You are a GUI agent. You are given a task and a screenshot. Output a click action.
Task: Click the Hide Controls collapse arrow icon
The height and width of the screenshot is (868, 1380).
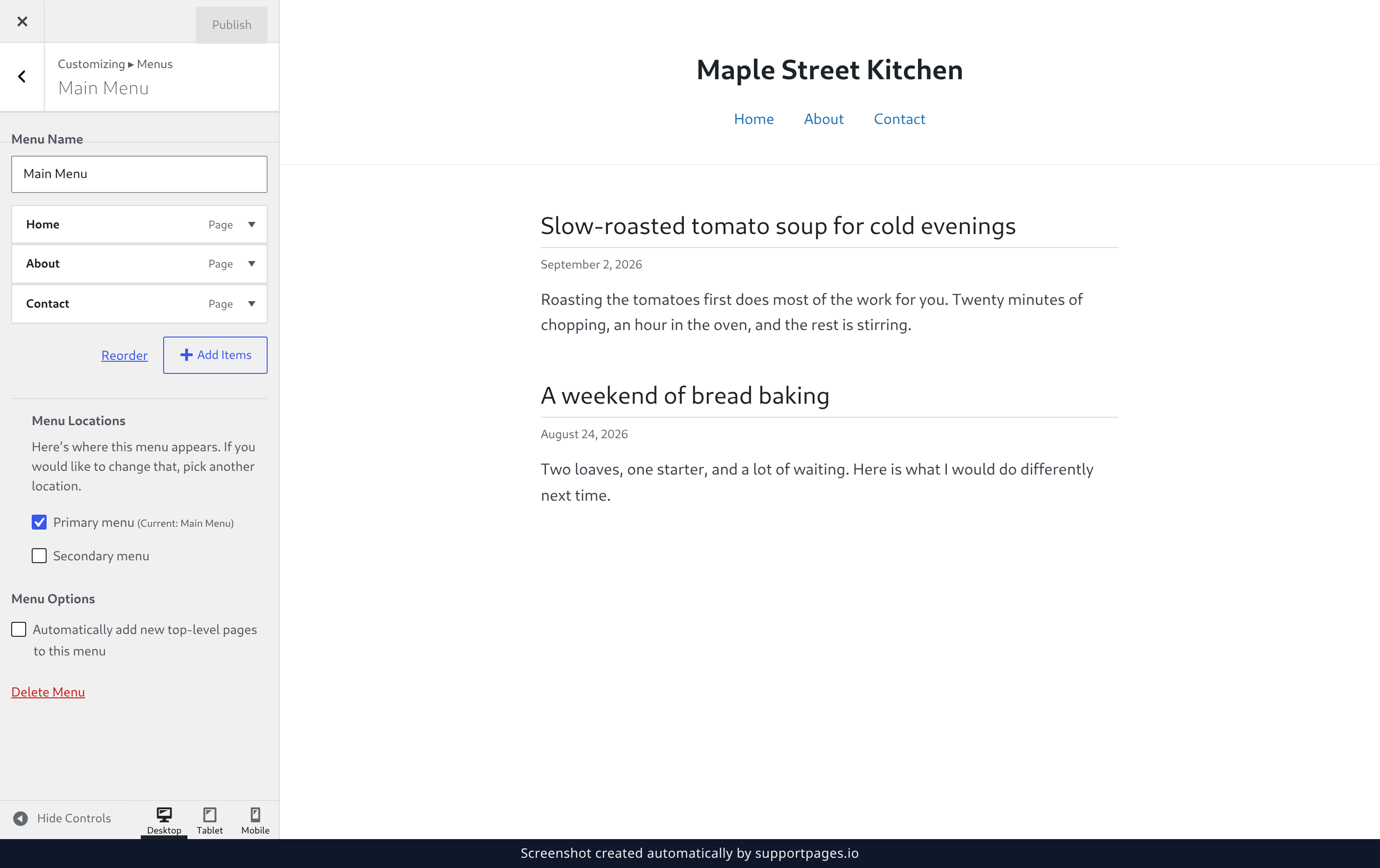[21, 818]
